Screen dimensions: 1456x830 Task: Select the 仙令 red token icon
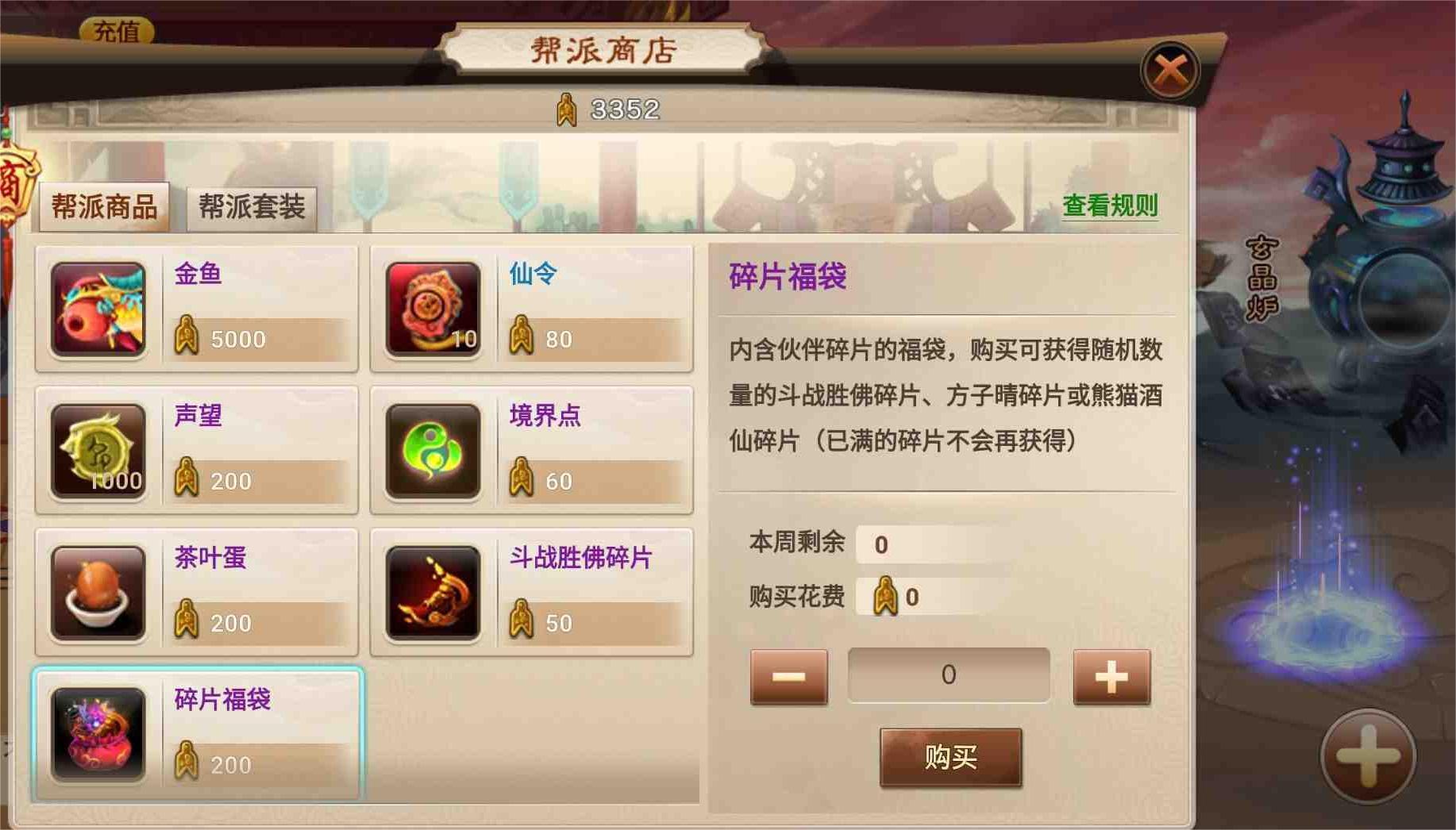click(x=433, y=309)
